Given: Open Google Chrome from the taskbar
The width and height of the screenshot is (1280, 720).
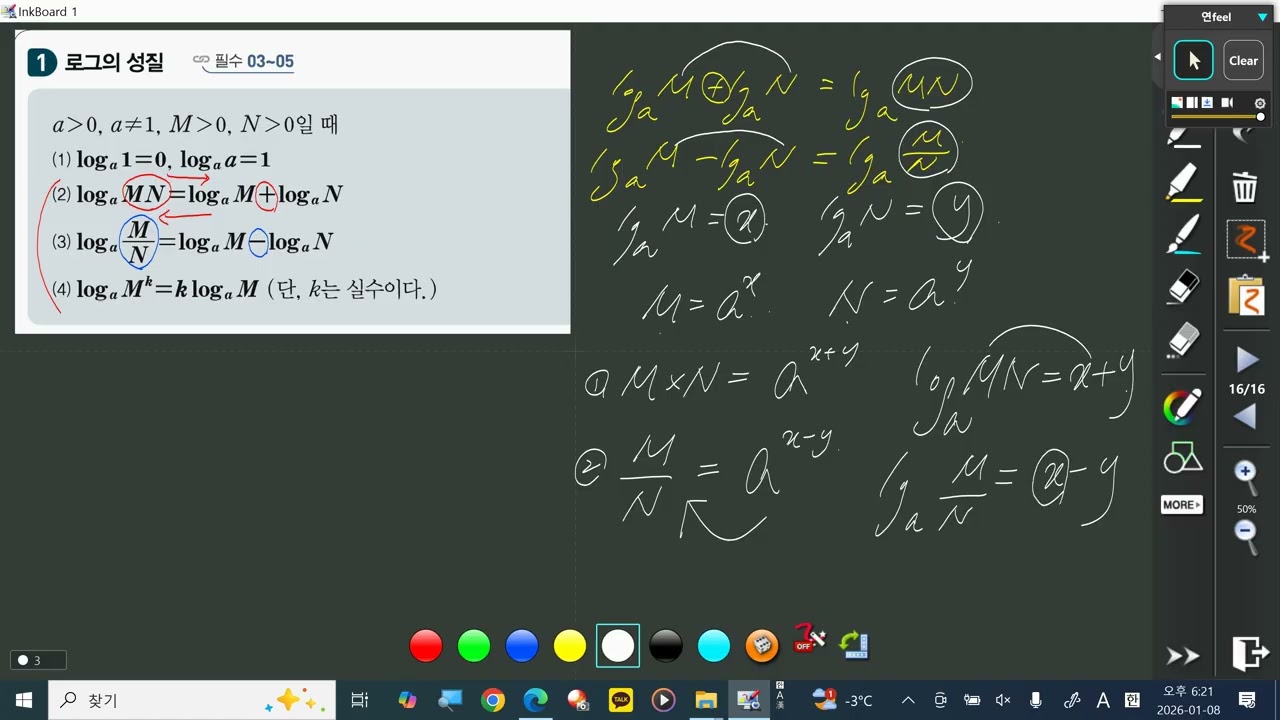Looking at the screenshot, I should click(x=492, y=700).
